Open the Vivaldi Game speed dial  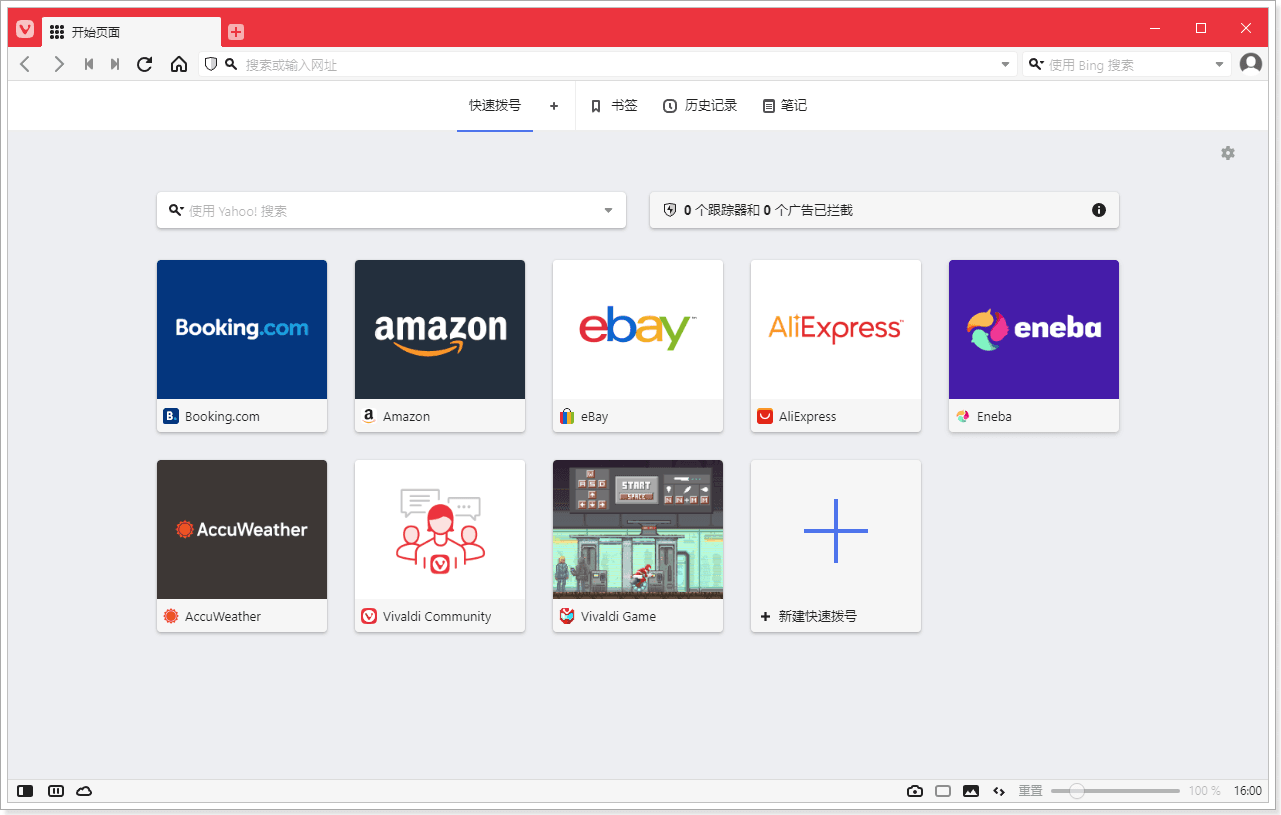(x=638, y=546)
